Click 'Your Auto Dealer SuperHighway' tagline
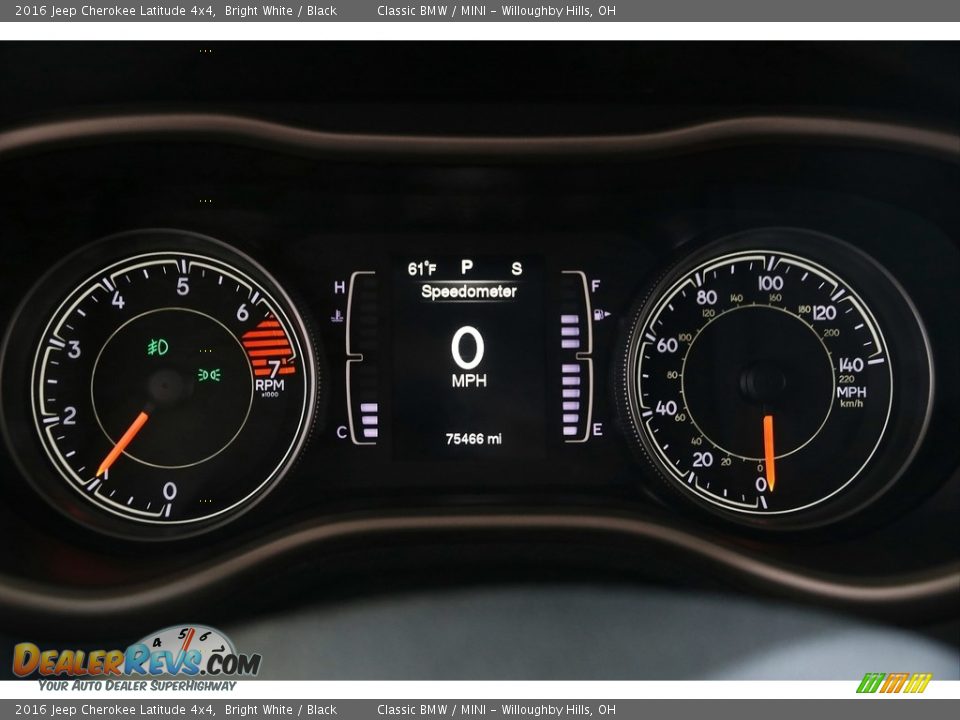This screenshot has height=720, width=960. [x=137, y=686]
